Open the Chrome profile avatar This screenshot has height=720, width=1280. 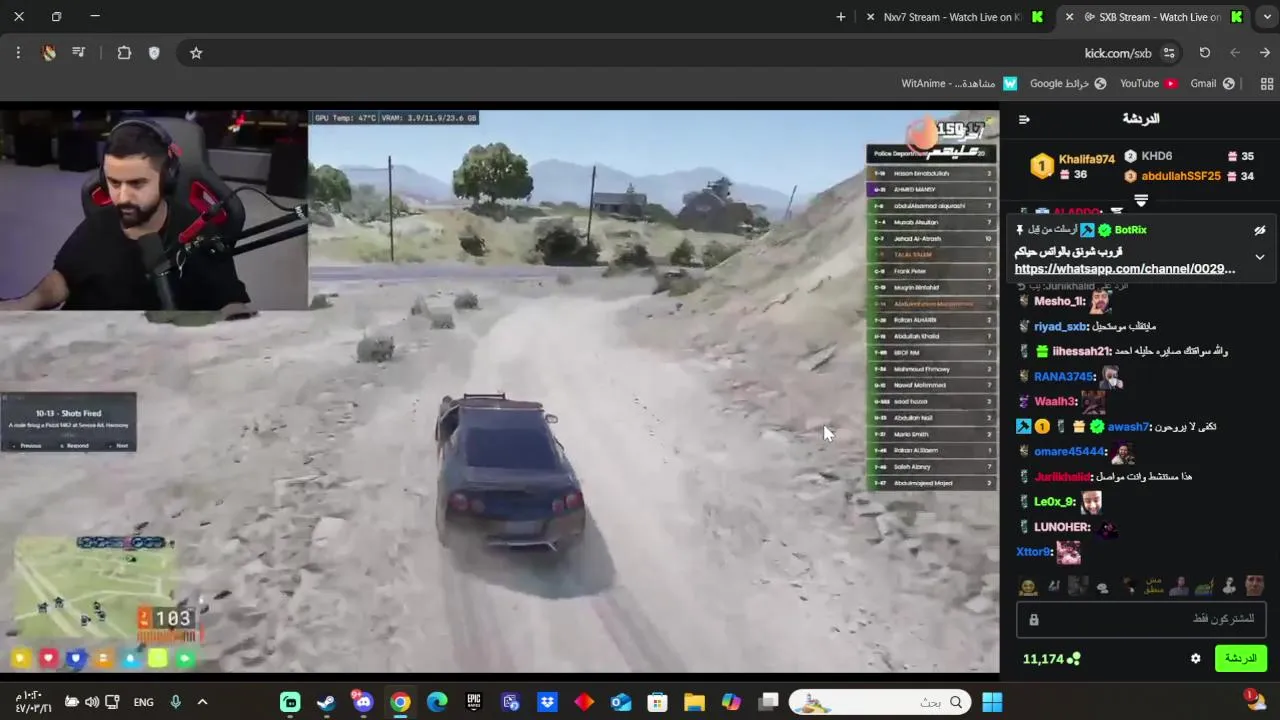point(48,53)
